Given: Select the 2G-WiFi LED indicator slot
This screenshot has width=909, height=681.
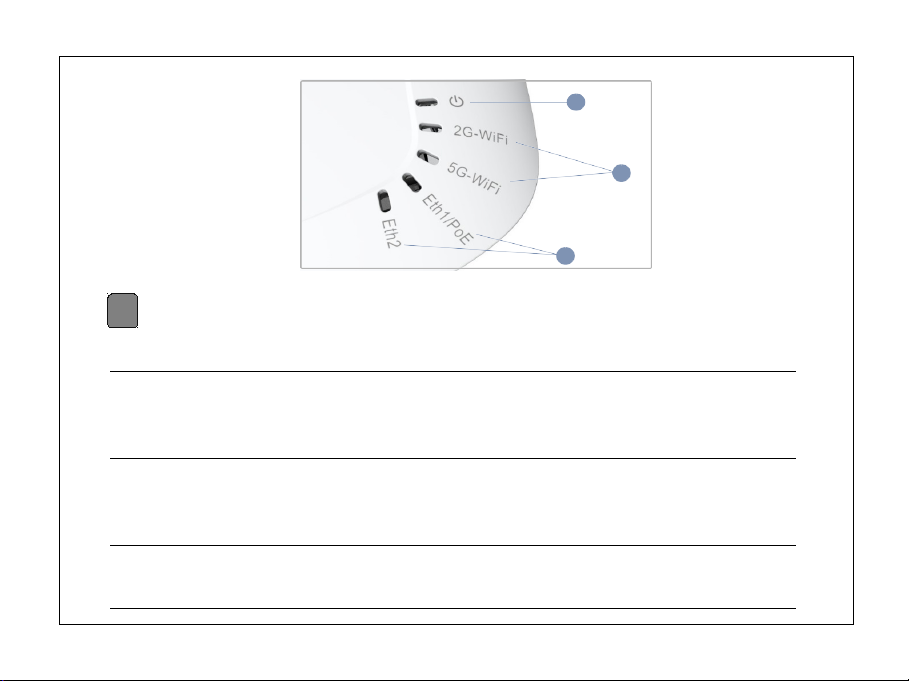Looking at the screenshot, I should (x=430, y=128).
